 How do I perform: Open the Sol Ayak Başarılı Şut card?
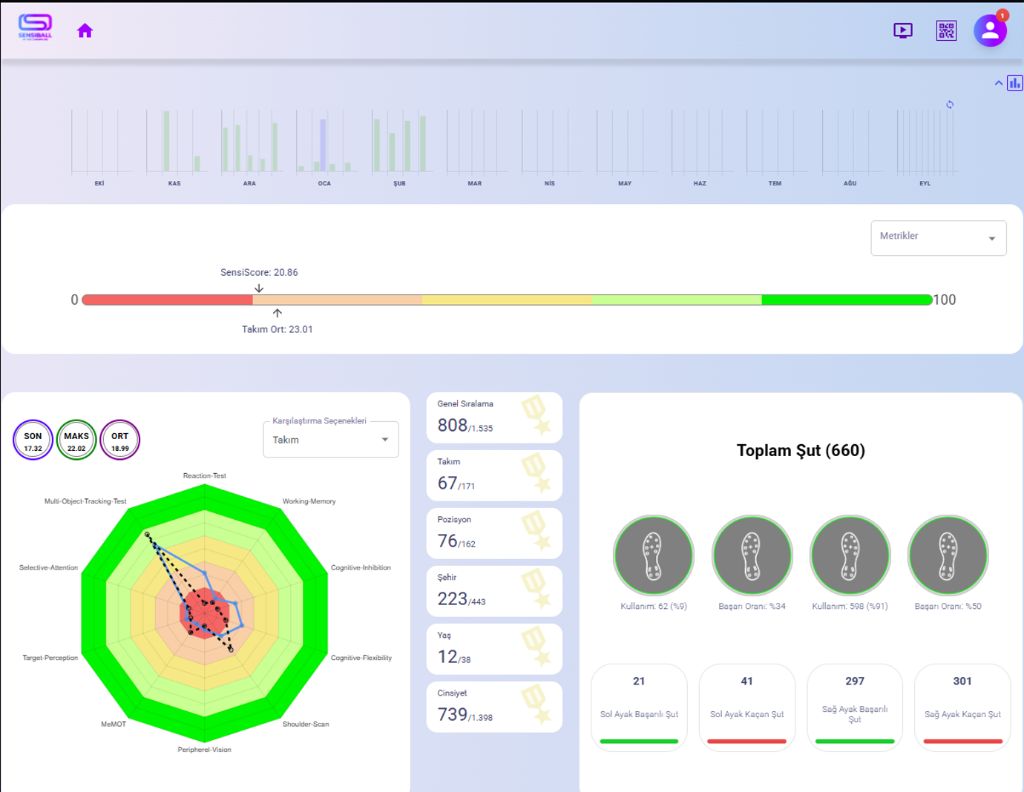639,706
